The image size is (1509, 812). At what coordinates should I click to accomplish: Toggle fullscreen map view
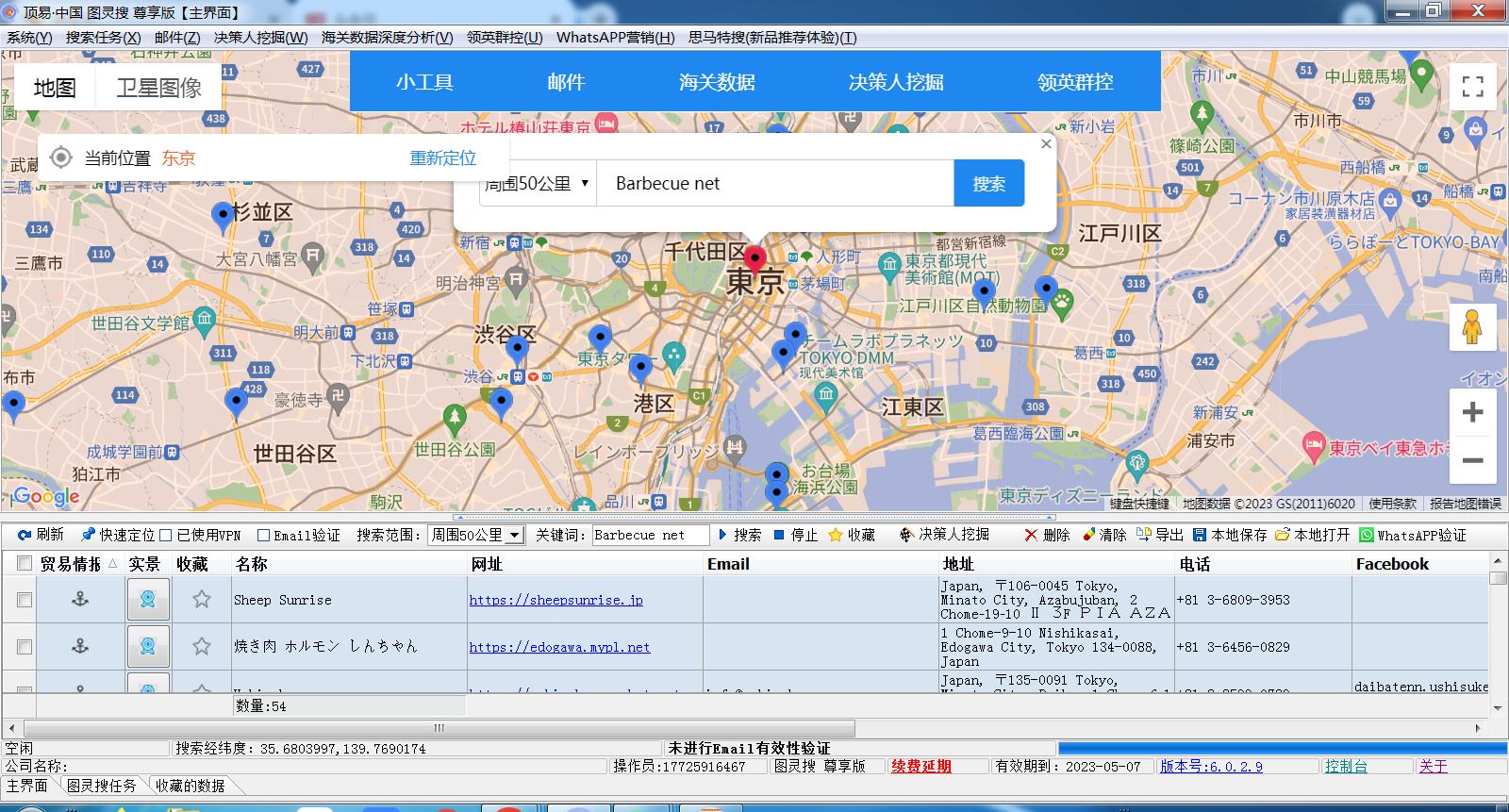click(1472, 87)
